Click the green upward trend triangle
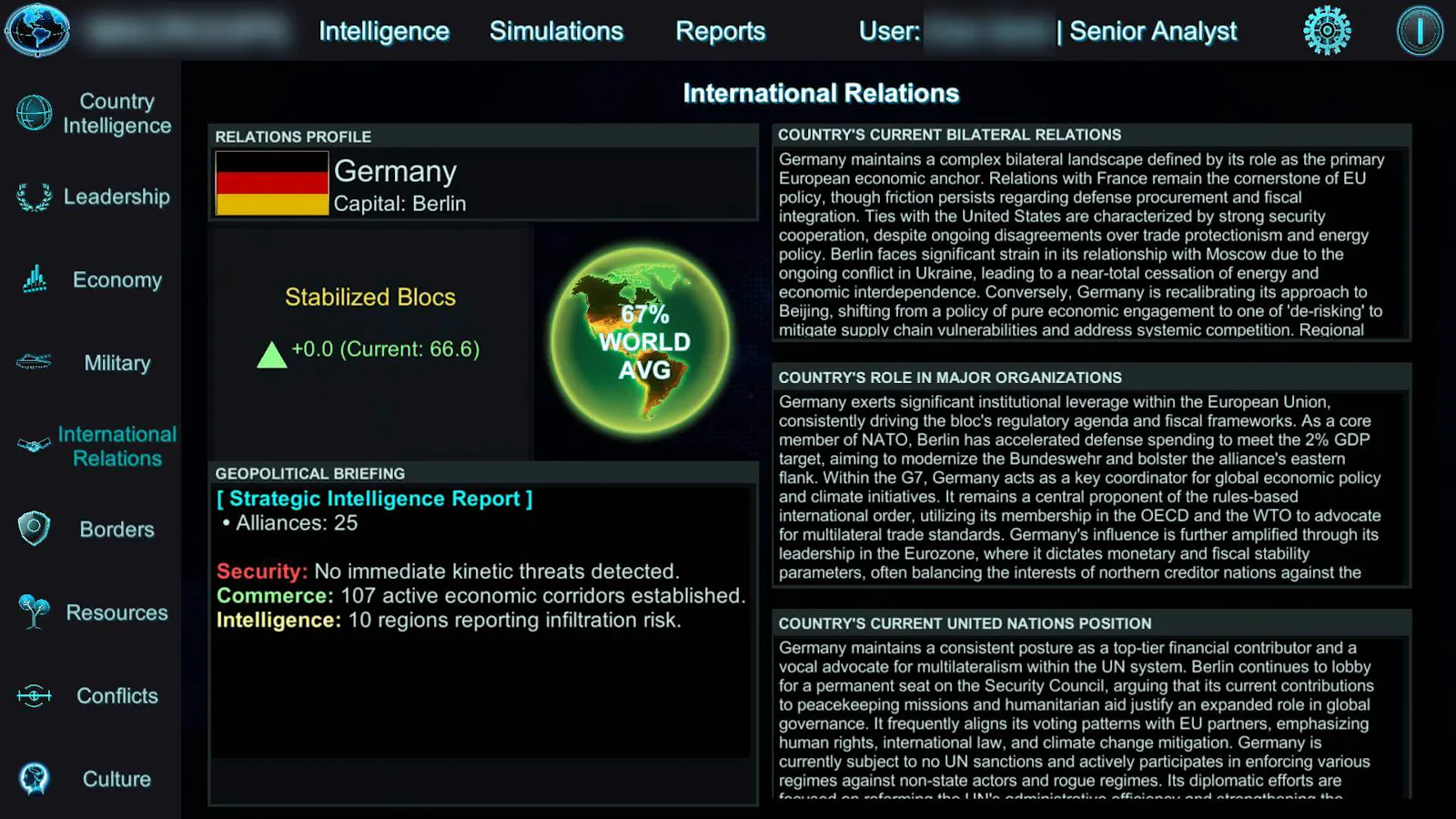The height and width of the screenshot is (819, 1456). point(272,354)
